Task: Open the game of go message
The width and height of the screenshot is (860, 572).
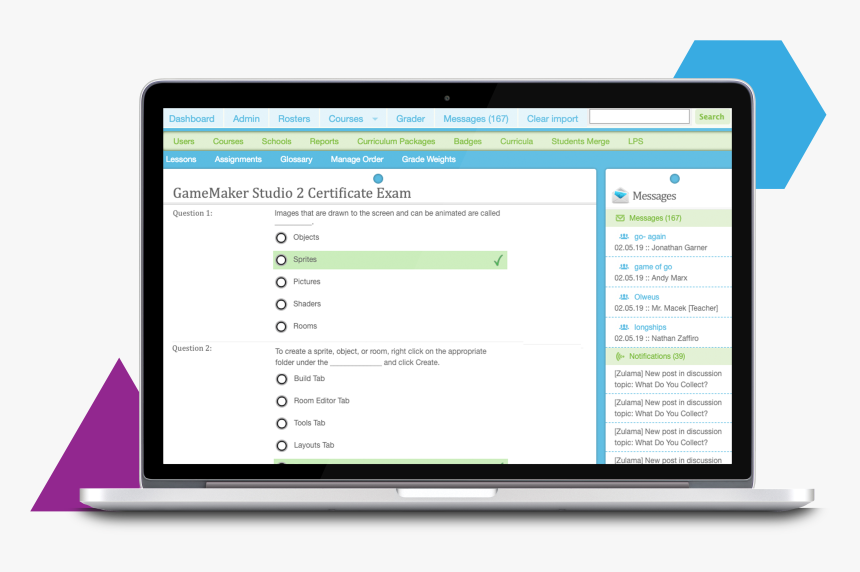Action: [653, 267]
